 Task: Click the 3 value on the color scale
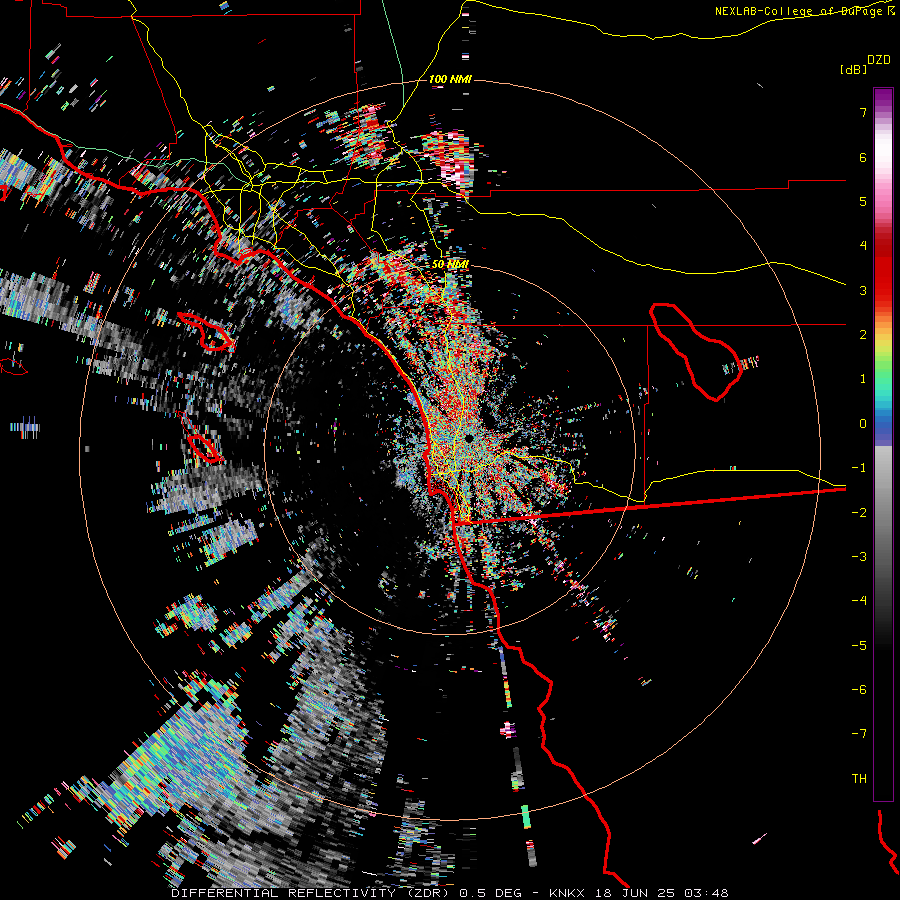(863, 290)
